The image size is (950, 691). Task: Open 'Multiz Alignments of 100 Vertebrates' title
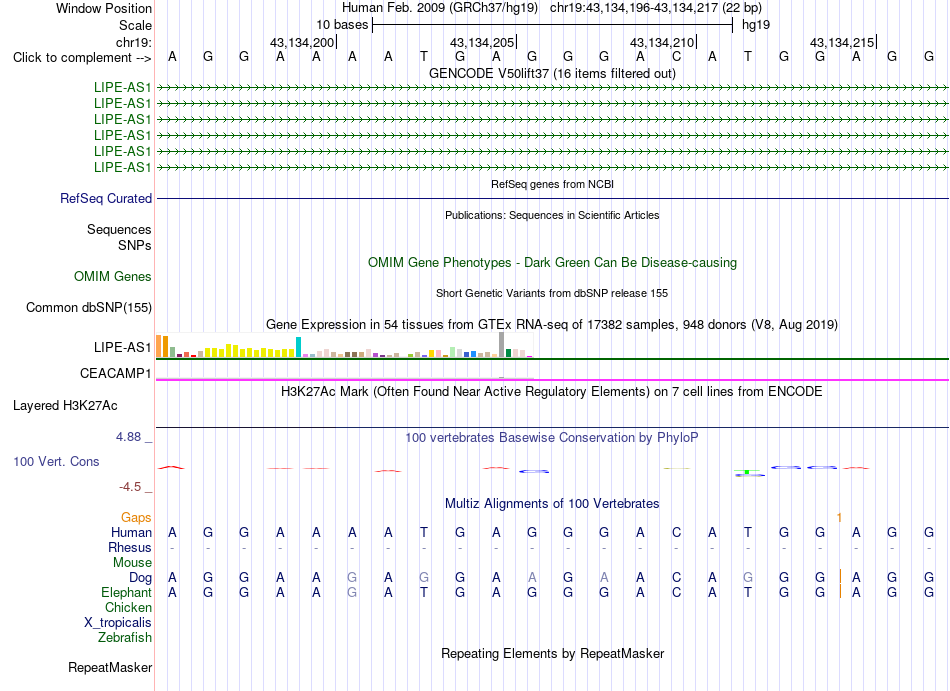pos(552,504)
